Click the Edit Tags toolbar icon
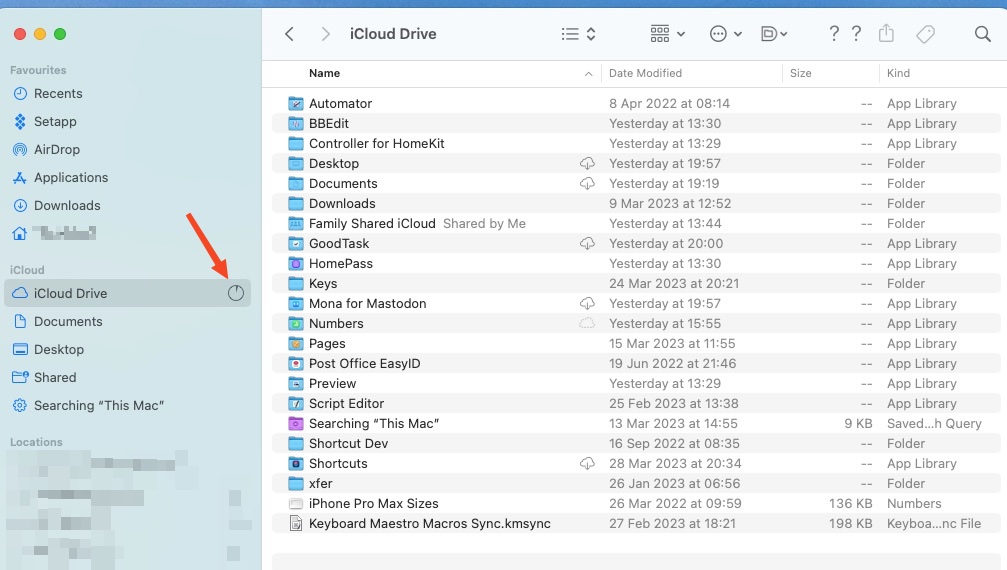Image resolution: width=1007 pixels, height=570 pixels. pyautogui.click(x=925, y=34)
